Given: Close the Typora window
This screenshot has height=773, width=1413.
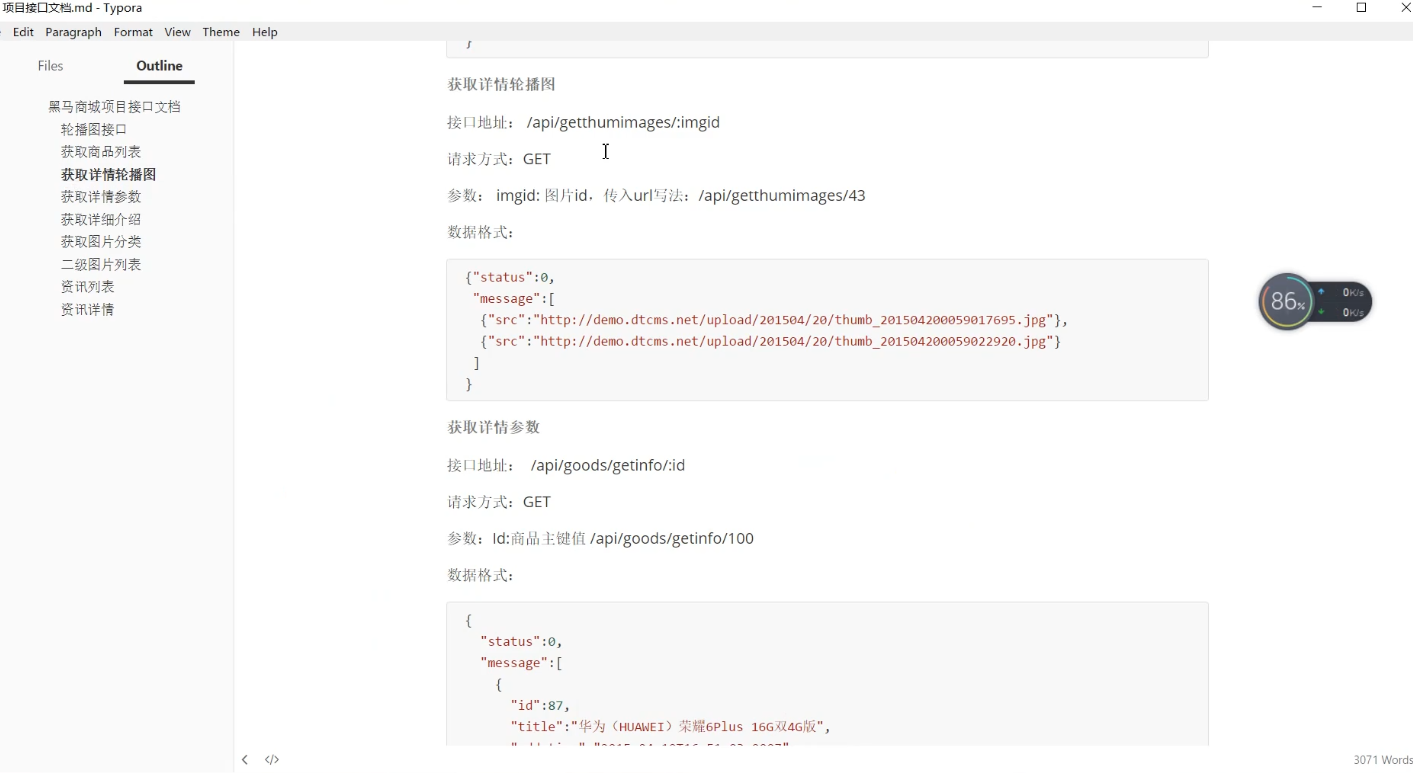Looking at the screenshot, I should [x=1404, y=8].
